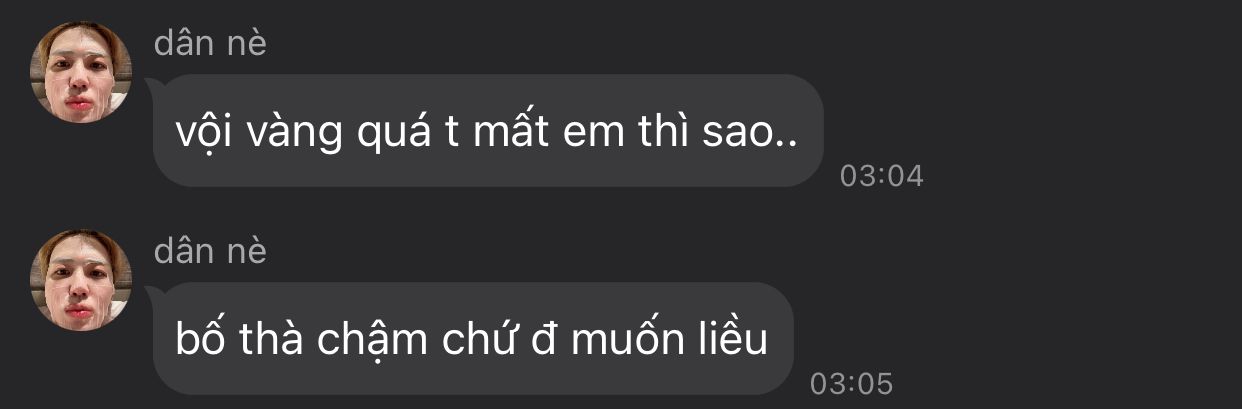Viewport: 1242px width, 409px height.
Task: Click the 03:05 timestamp
Action: (851, 384)
